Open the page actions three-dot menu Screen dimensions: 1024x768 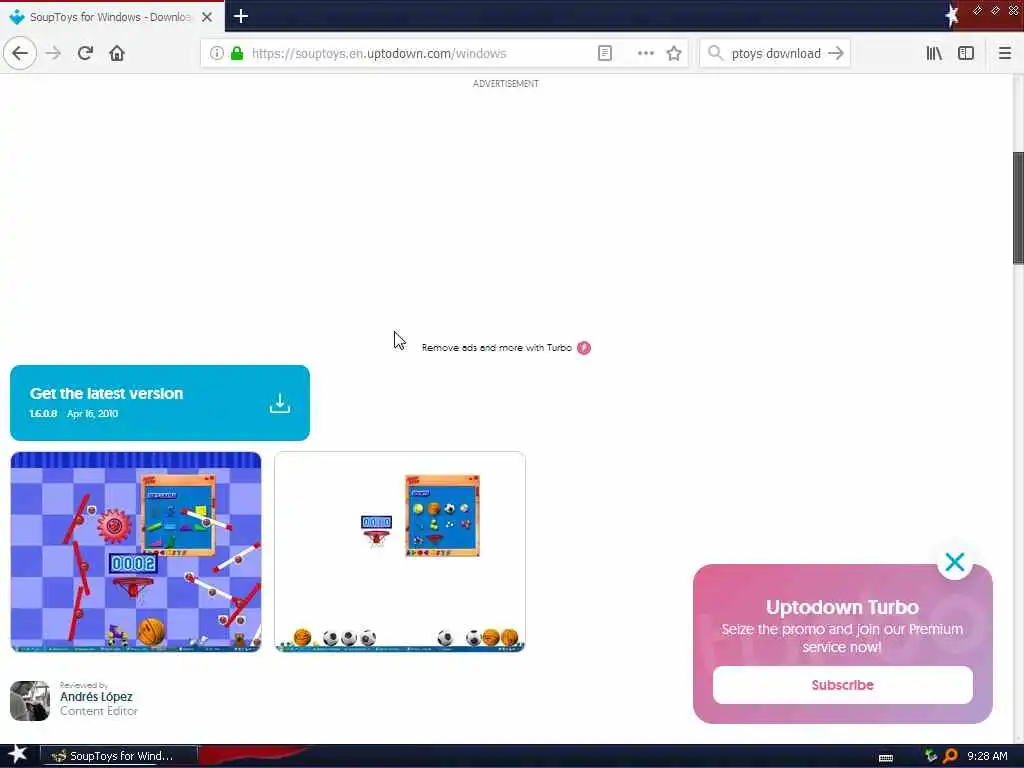point(646,53)
